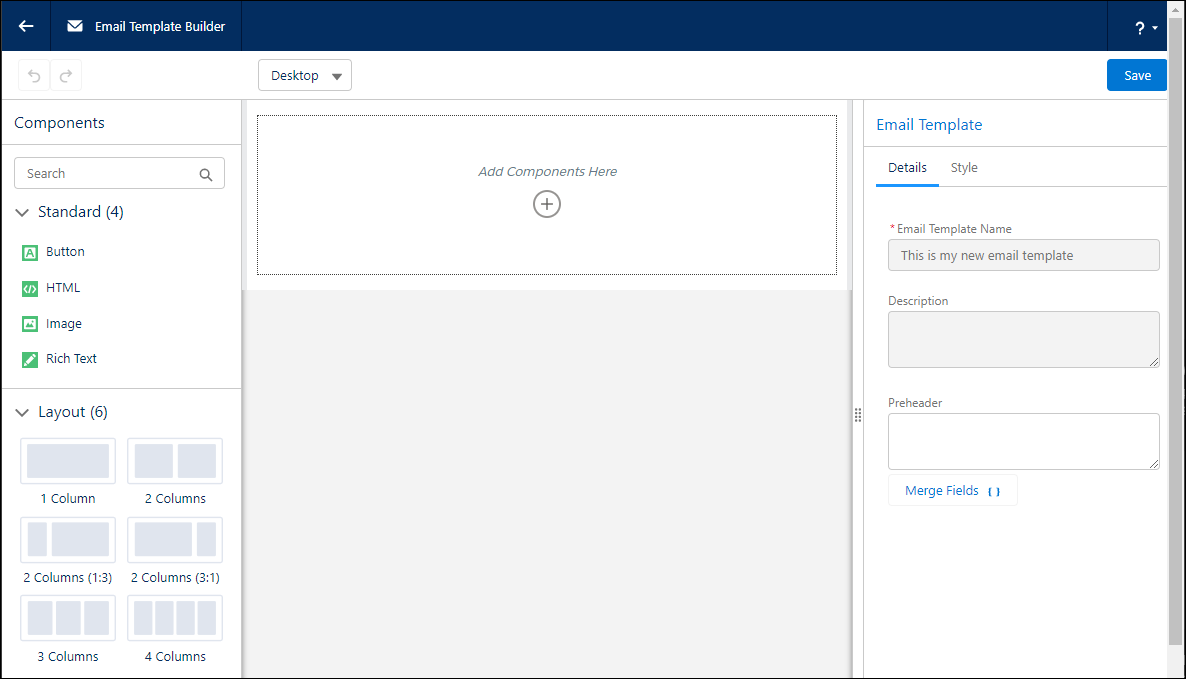Select the Rich Text component icon
The height and width of the screenshot is (679, 1186).
(x=29, y=359)
